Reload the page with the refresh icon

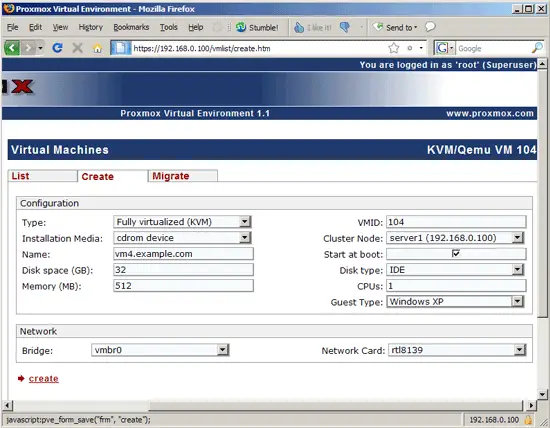point(57,48)
